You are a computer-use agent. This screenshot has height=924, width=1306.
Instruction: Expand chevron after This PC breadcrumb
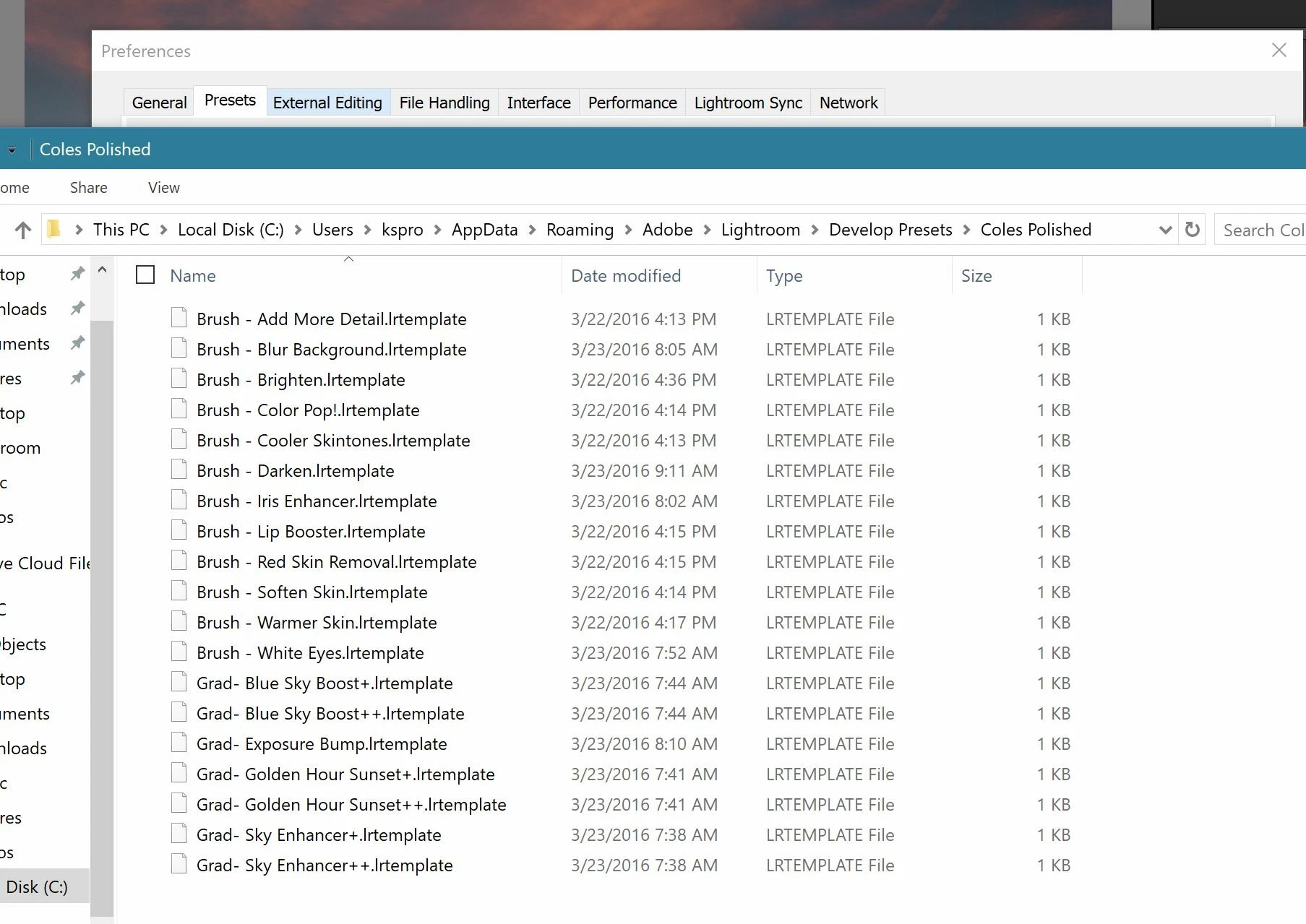pos(163,230)
